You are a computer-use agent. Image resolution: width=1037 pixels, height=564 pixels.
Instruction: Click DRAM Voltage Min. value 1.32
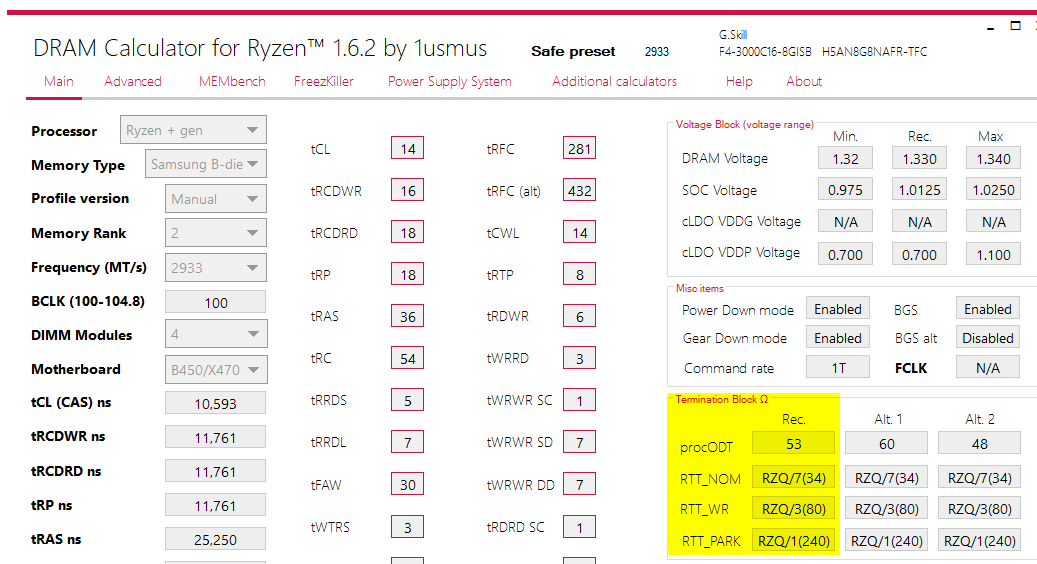(x=845, y=159)
